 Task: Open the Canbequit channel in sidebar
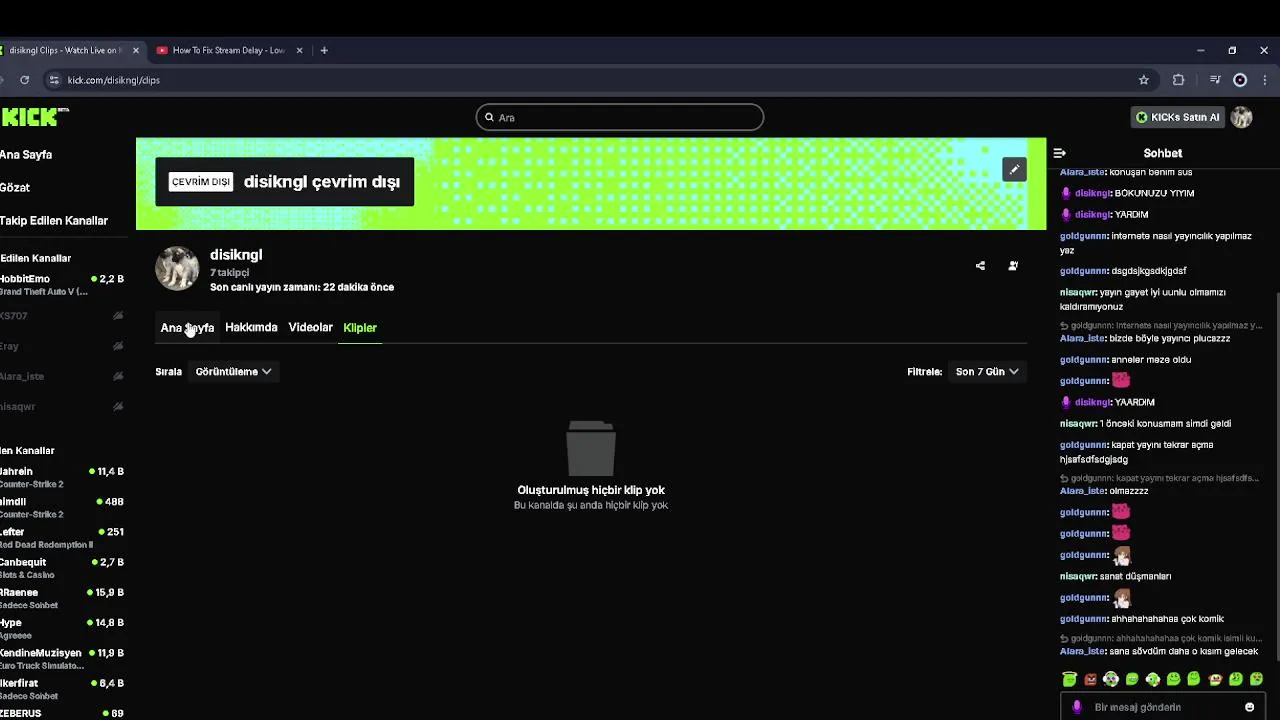point(62,568)
